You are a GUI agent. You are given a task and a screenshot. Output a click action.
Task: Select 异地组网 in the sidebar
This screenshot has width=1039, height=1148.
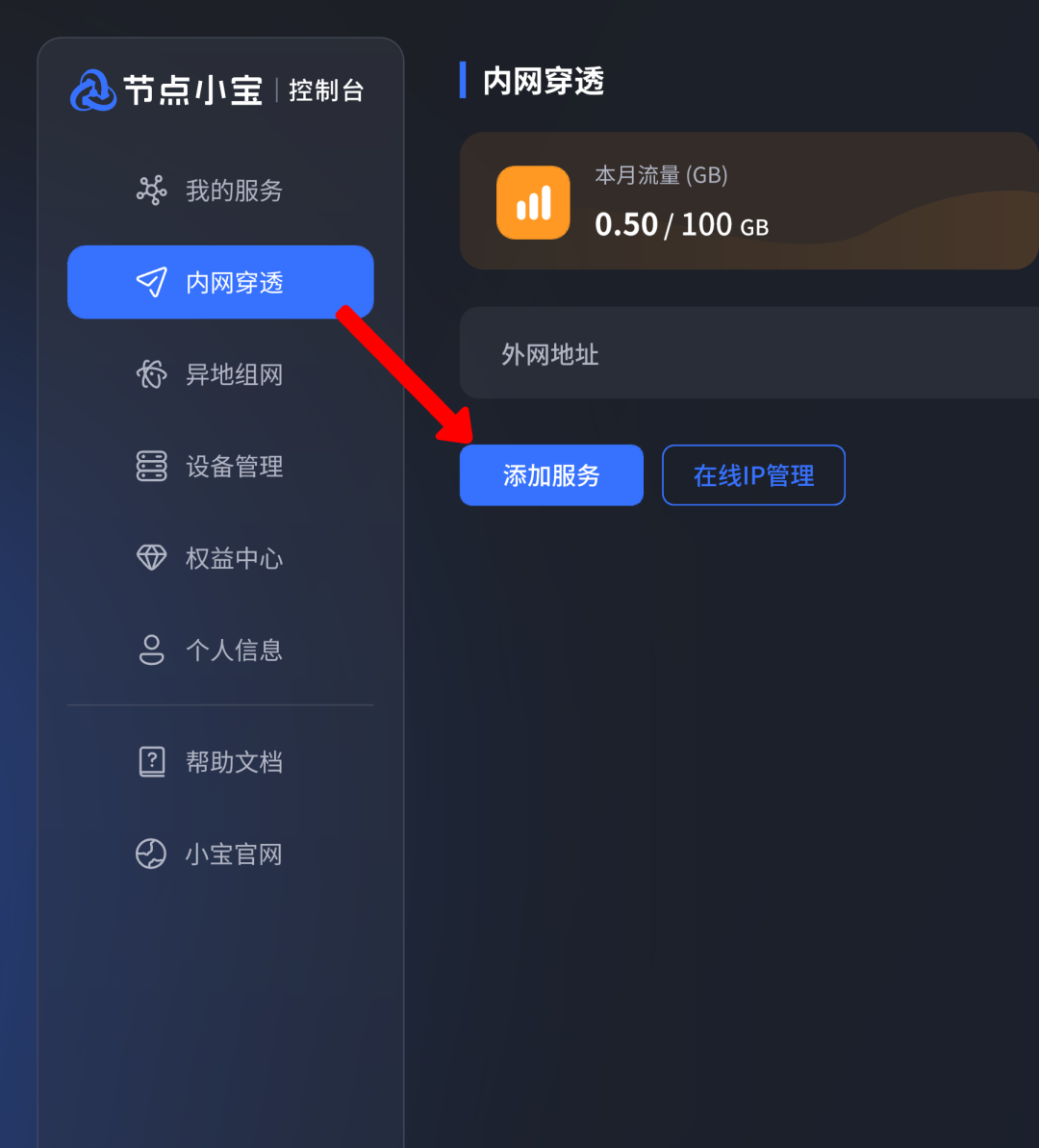(220, 374)
